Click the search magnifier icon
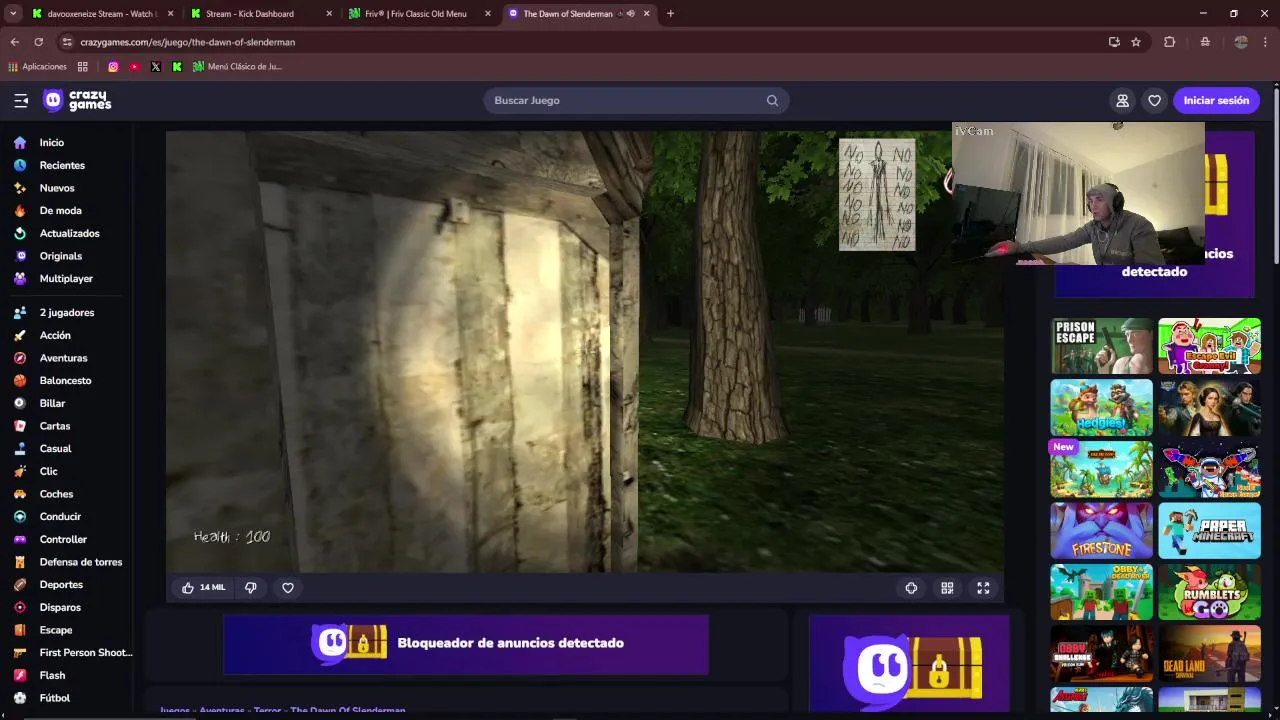 point(772,100)
